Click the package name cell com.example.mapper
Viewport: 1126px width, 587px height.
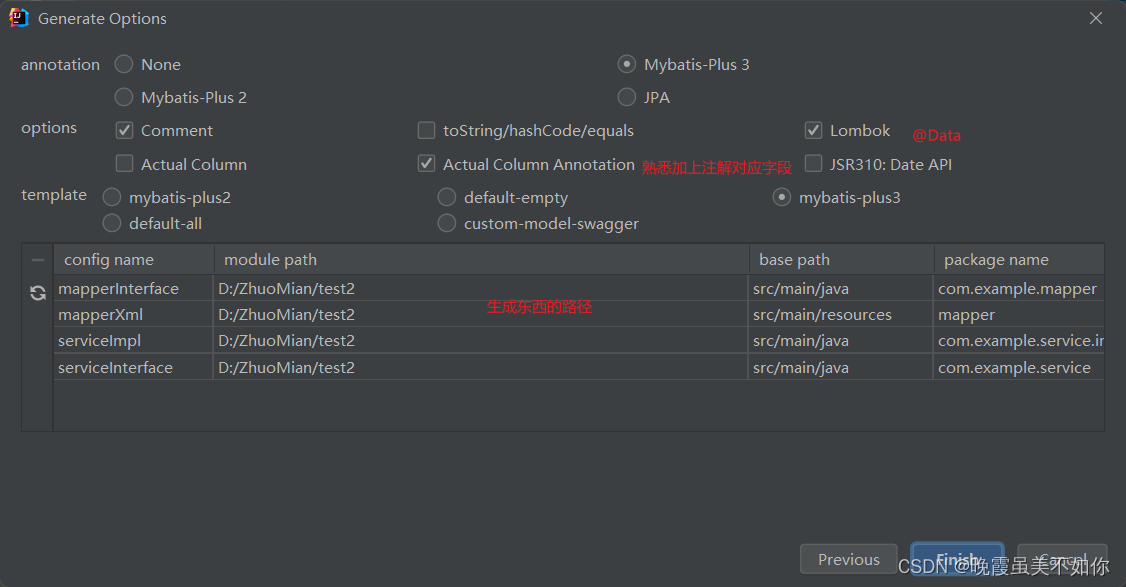click(x=1017, y=288)
